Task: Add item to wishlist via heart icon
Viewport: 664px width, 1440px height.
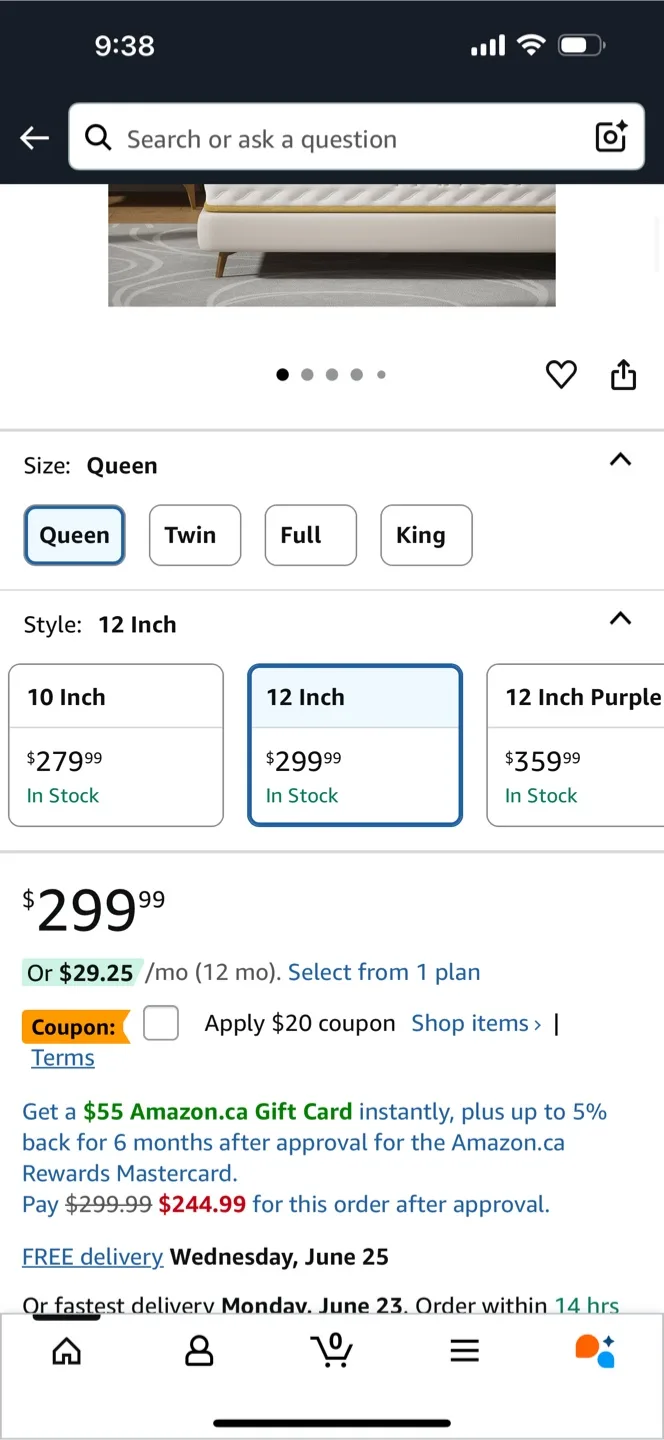Action: (561, 374)
